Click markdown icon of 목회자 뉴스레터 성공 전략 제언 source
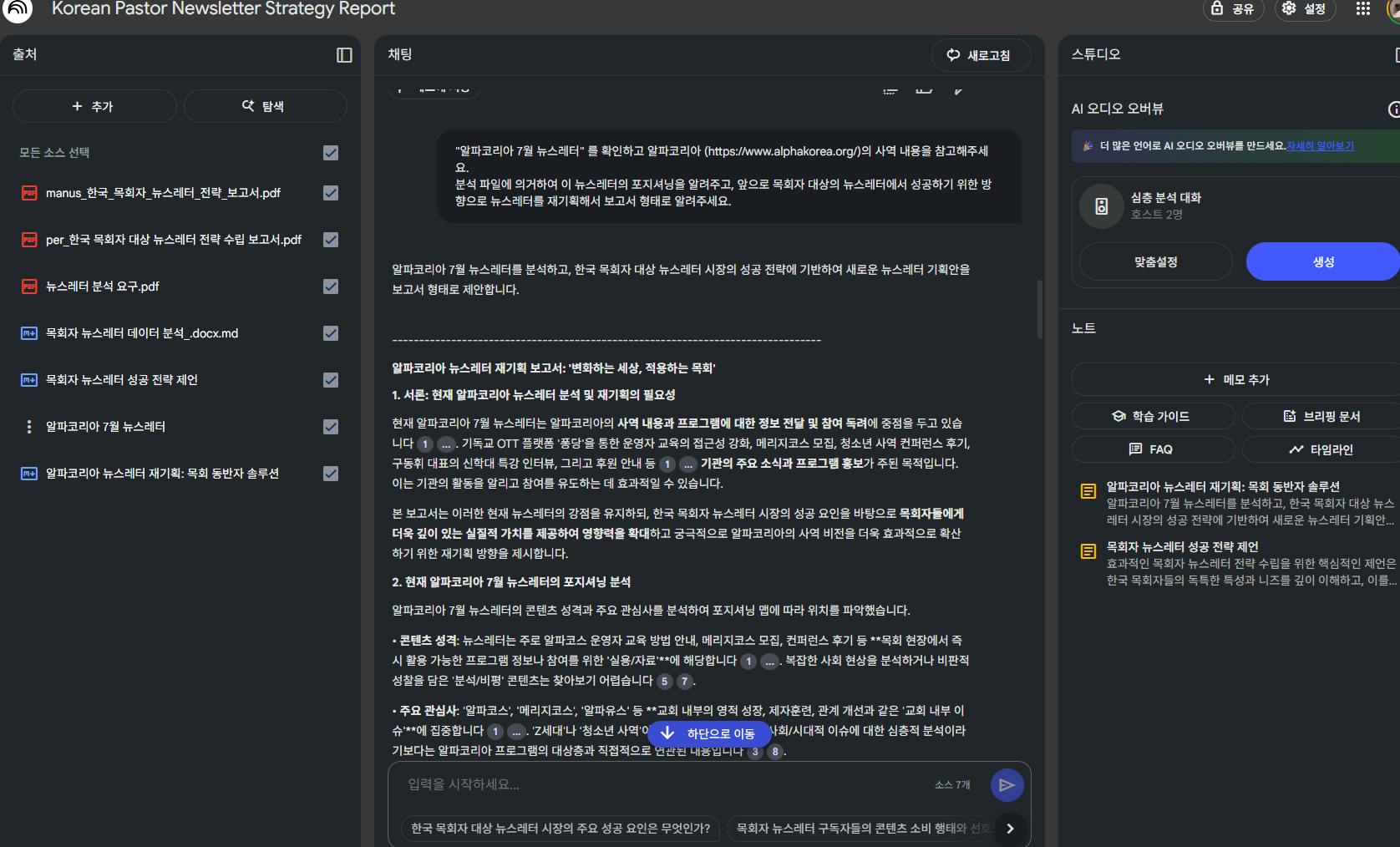 coord(29,380)
